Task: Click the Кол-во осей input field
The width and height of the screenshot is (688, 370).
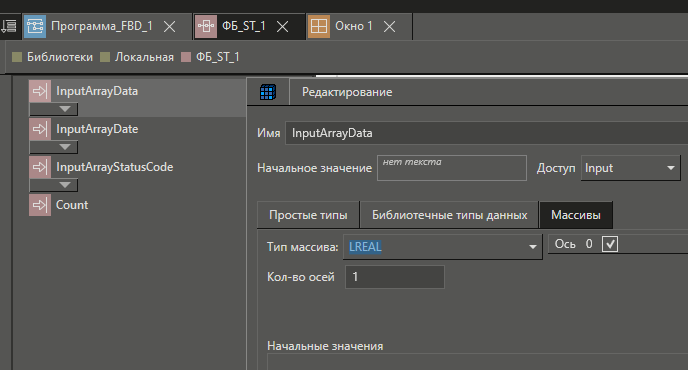Action: (x=395, y=277)
